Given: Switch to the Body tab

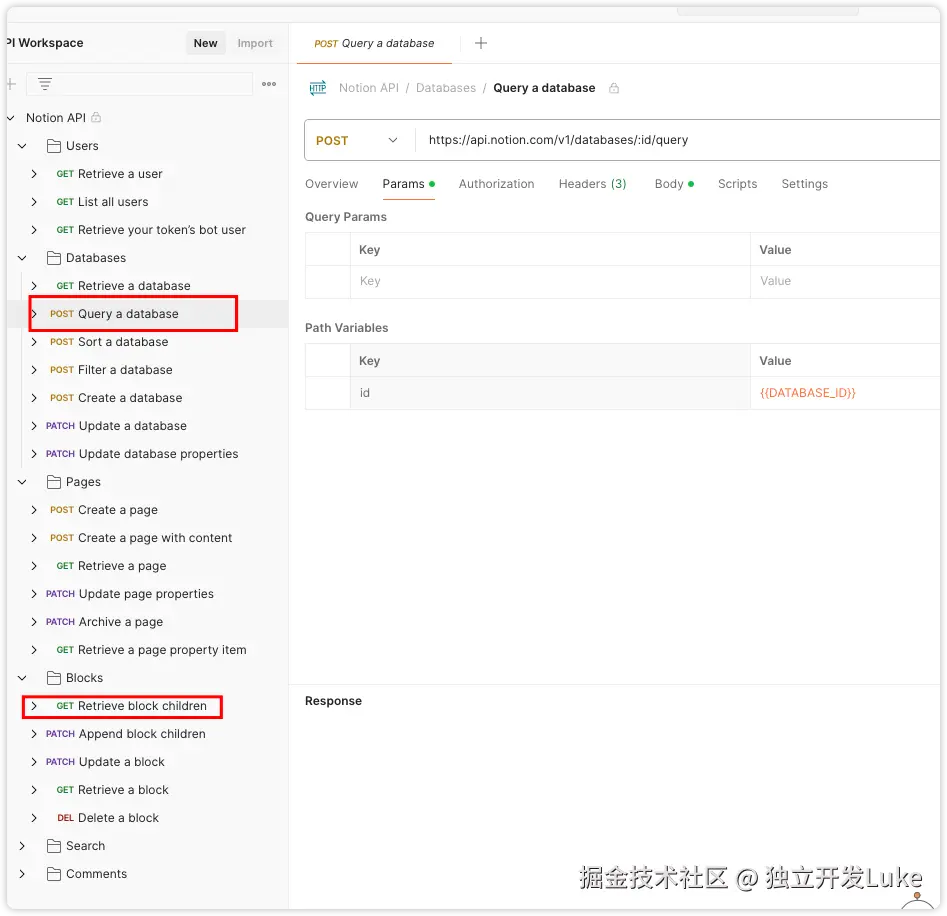Looking at the screenshot, I should pos(674,184).
